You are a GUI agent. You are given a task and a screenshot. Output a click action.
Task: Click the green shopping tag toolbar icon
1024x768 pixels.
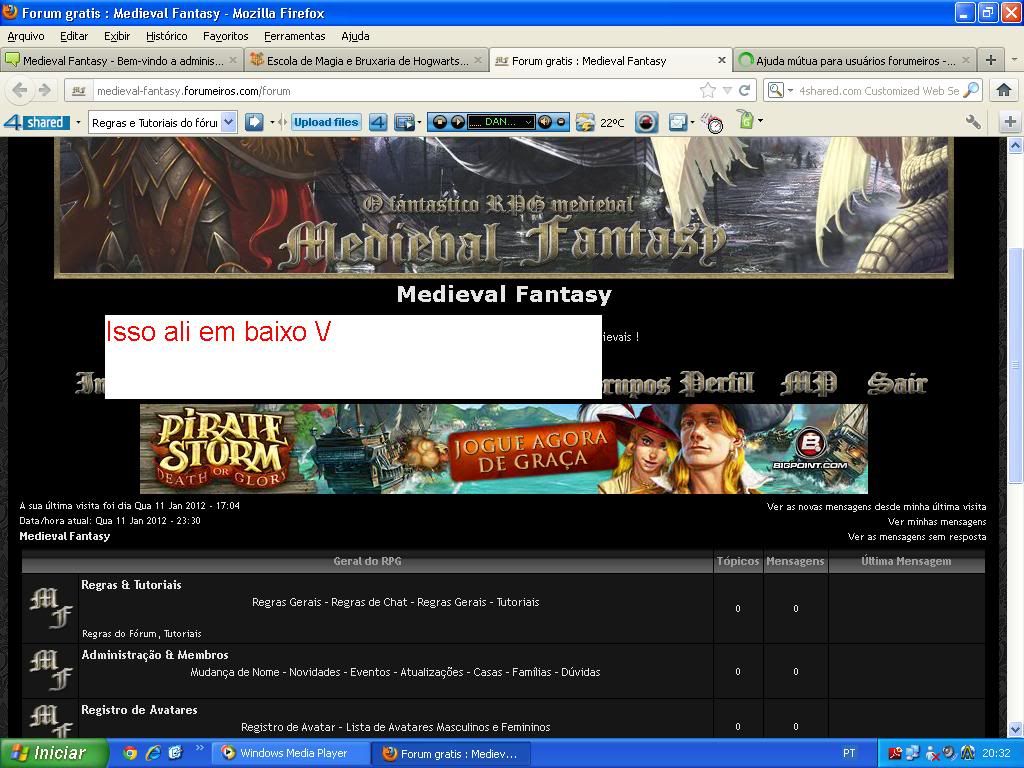coord(745,120)
